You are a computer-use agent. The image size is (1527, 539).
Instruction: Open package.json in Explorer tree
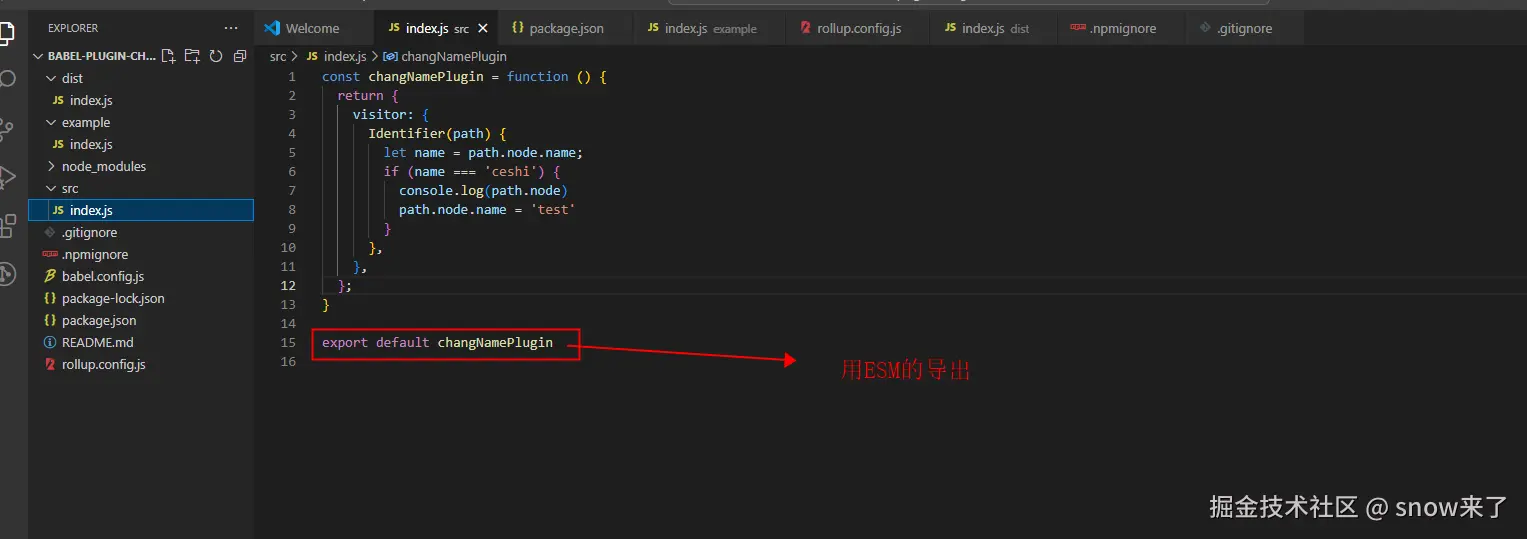141,320
